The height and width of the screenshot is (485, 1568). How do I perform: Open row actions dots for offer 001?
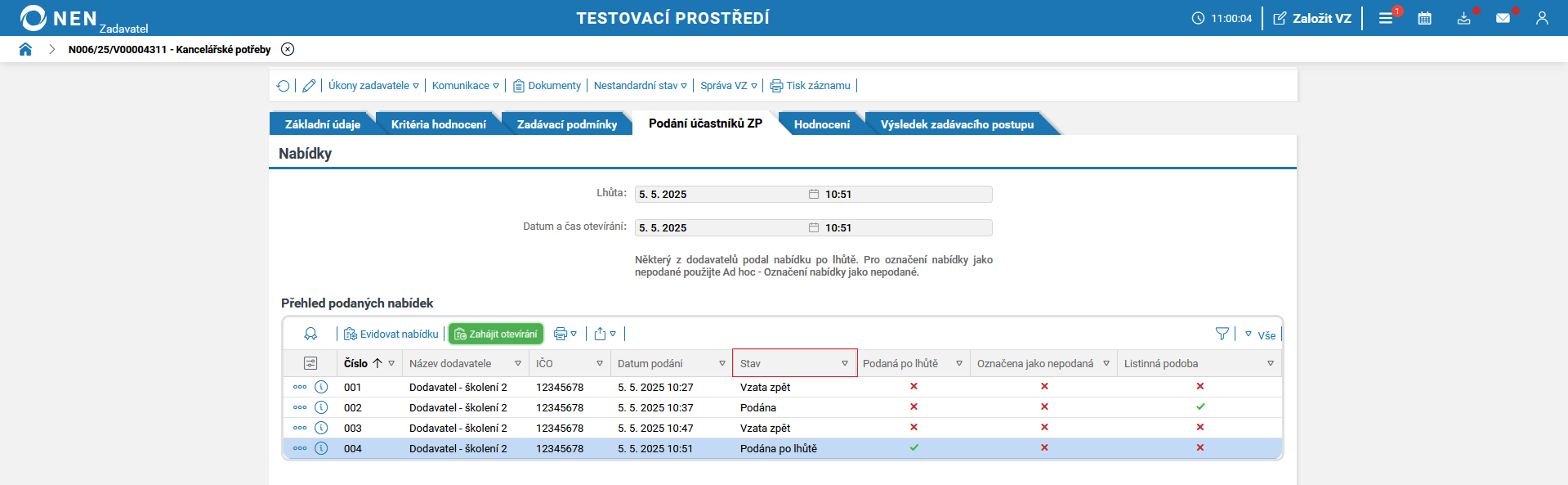tap(300, 387)
